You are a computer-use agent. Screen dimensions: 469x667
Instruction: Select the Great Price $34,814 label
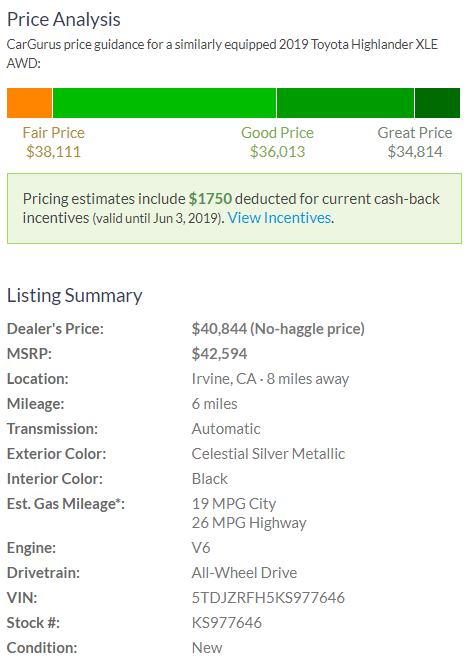click(x=415, y=142)
